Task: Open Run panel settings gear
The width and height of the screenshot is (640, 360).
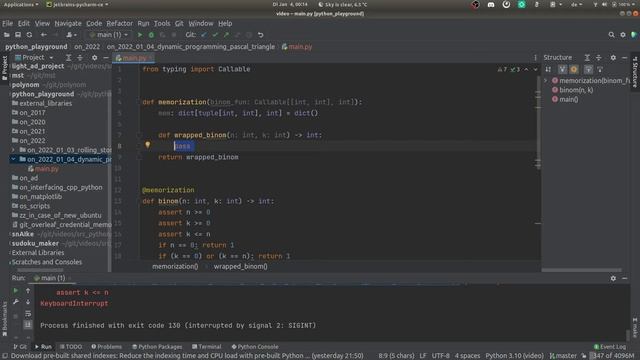Action: pyautogui.click(x=613, y=278)
